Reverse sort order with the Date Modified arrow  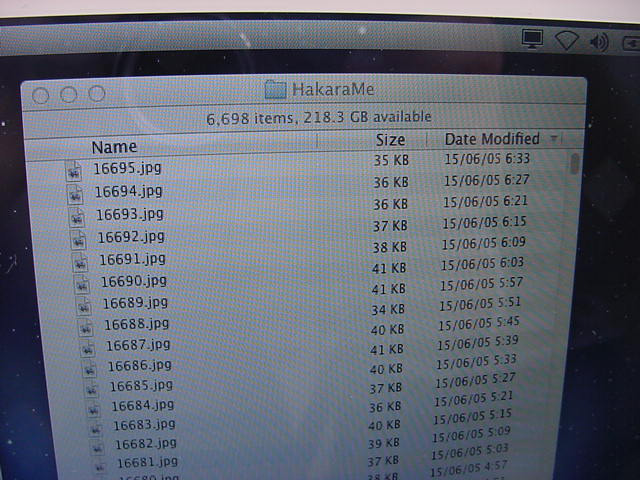(x=554, y=138)
